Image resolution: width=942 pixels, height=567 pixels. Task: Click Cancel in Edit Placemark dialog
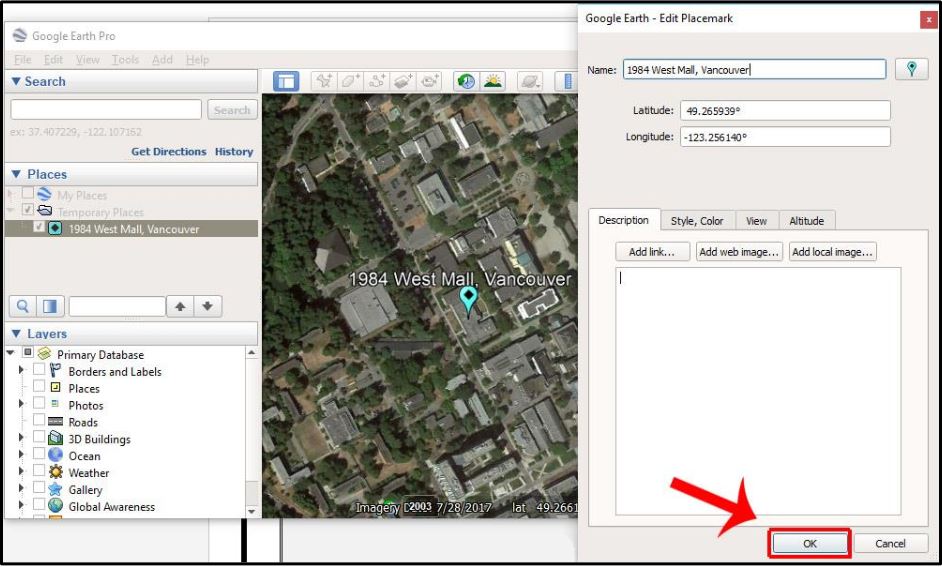click(x=890, y=543)
